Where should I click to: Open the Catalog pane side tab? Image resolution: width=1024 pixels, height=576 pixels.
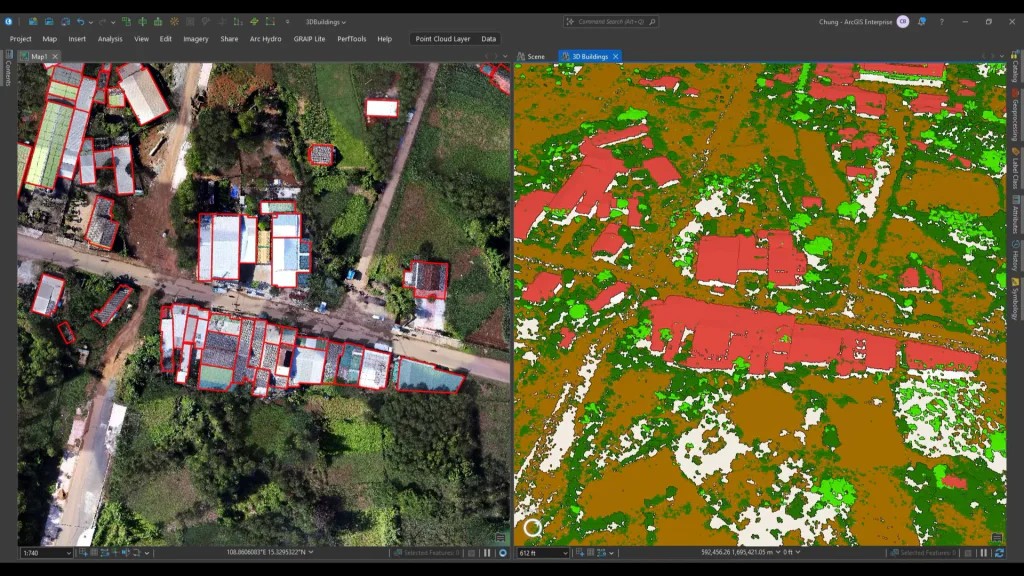point(1015,68)
